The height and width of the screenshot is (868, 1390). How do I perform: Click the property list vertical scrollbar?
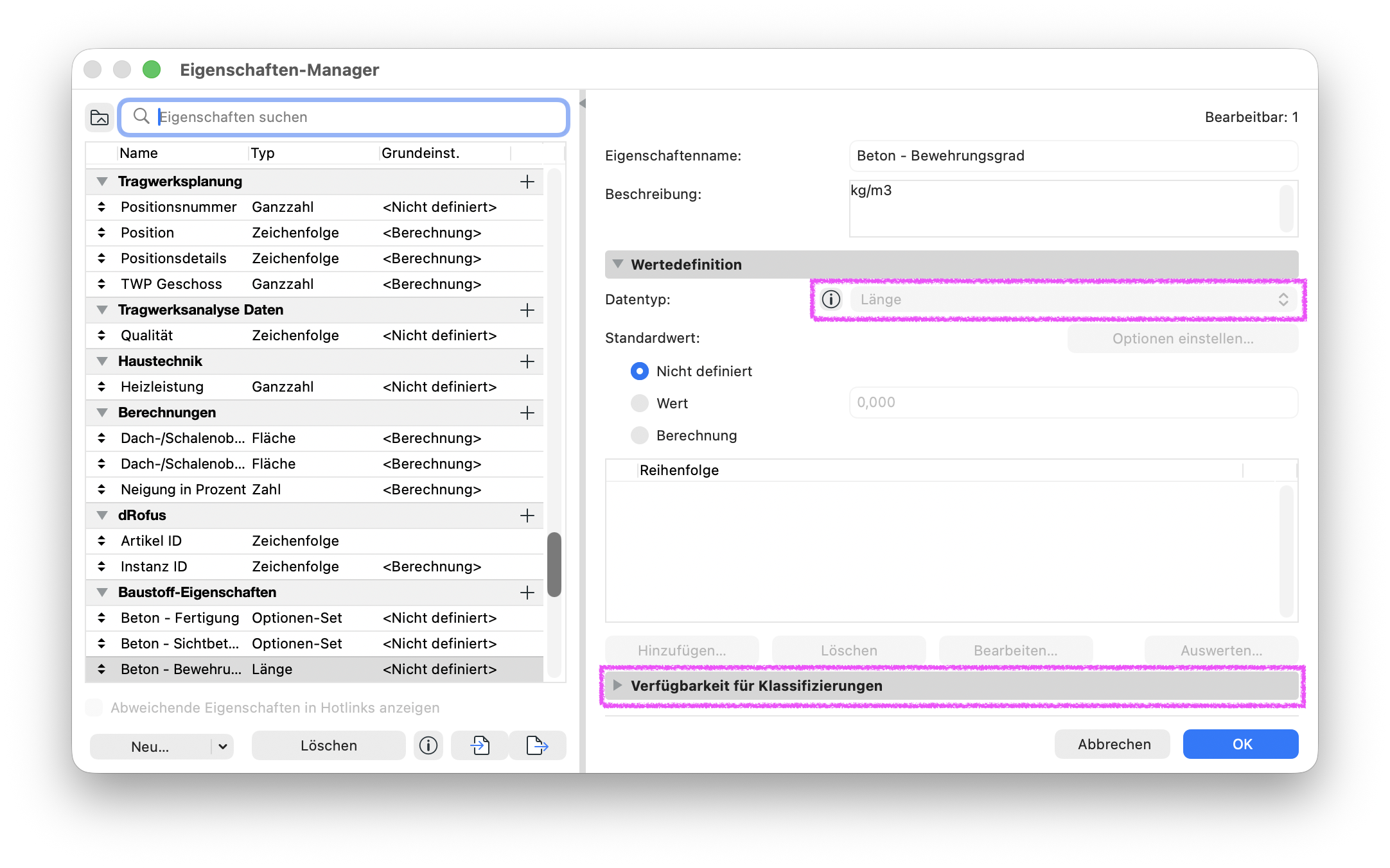click(x=554, y=564)
